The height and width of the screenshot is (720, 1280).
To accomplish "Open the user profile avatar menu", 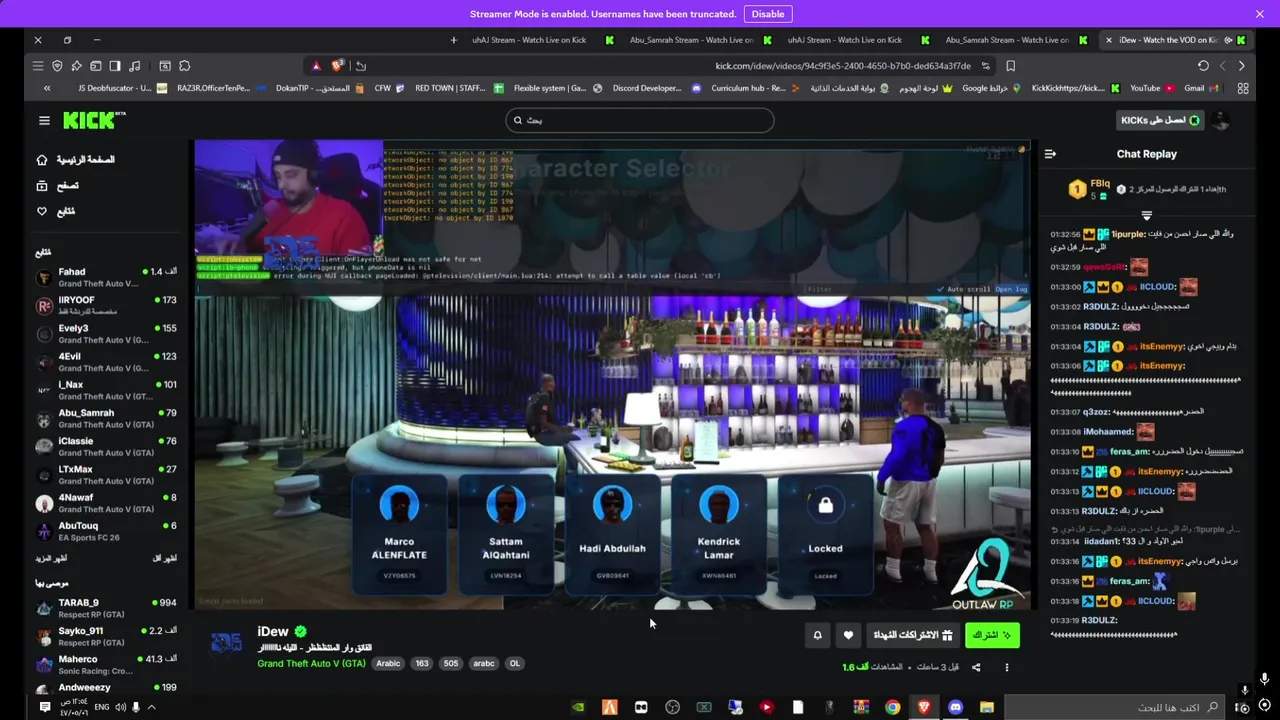I will click(1222, 120).
